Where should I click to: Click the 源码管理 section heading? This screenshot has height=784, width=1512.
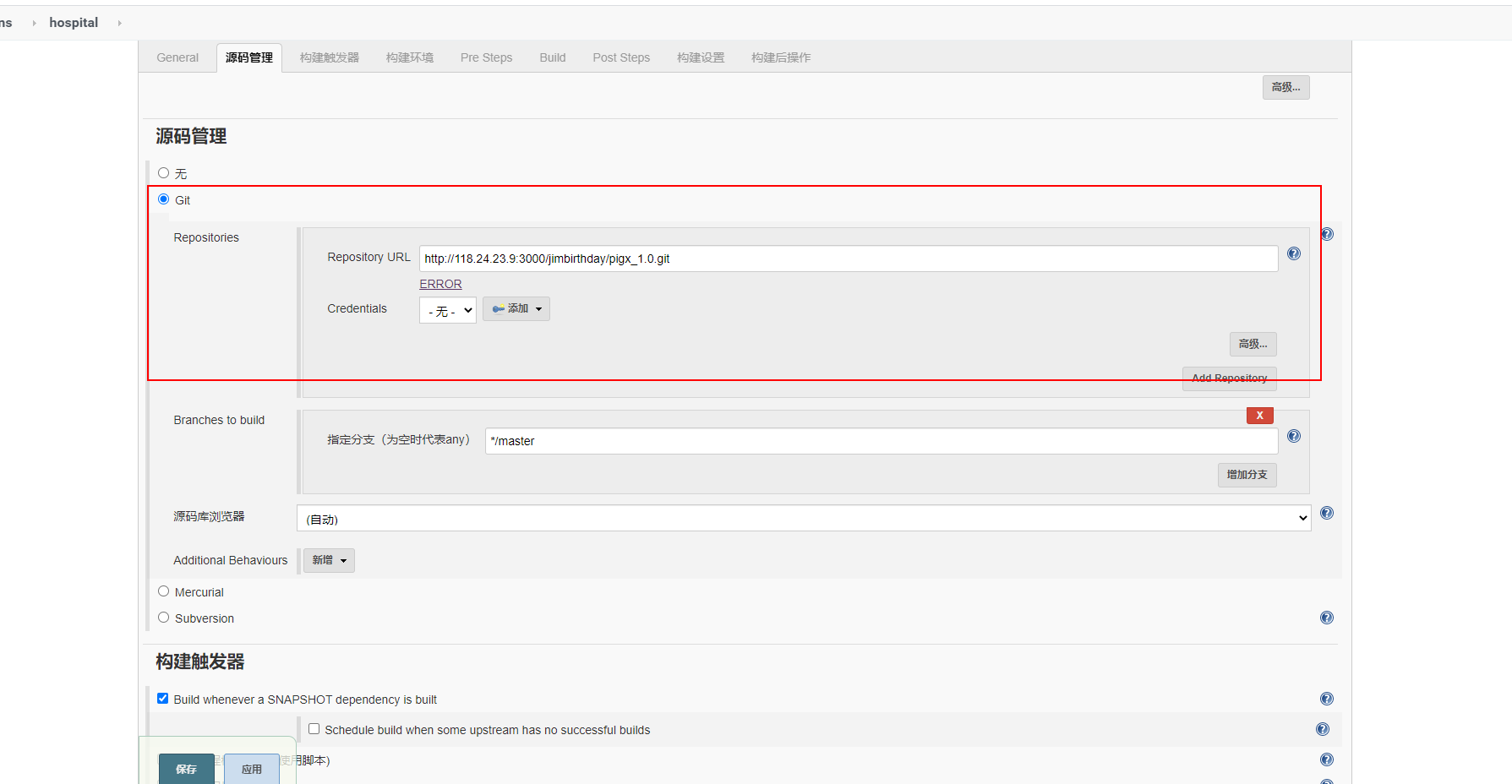[191, 136]
